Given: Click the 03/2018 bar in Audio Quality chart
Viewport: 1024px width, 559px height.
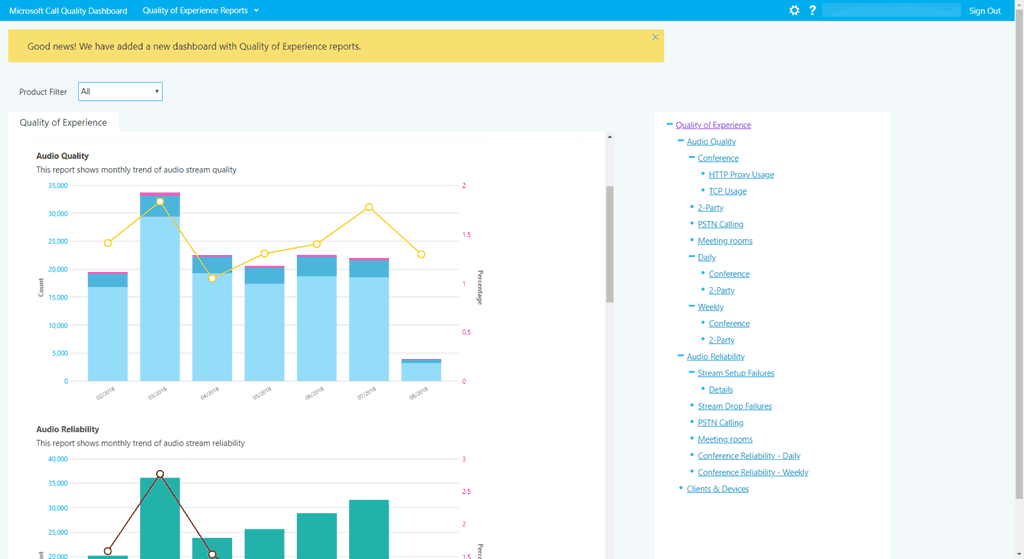Looking at the screenshot, I should coord(160,300).
